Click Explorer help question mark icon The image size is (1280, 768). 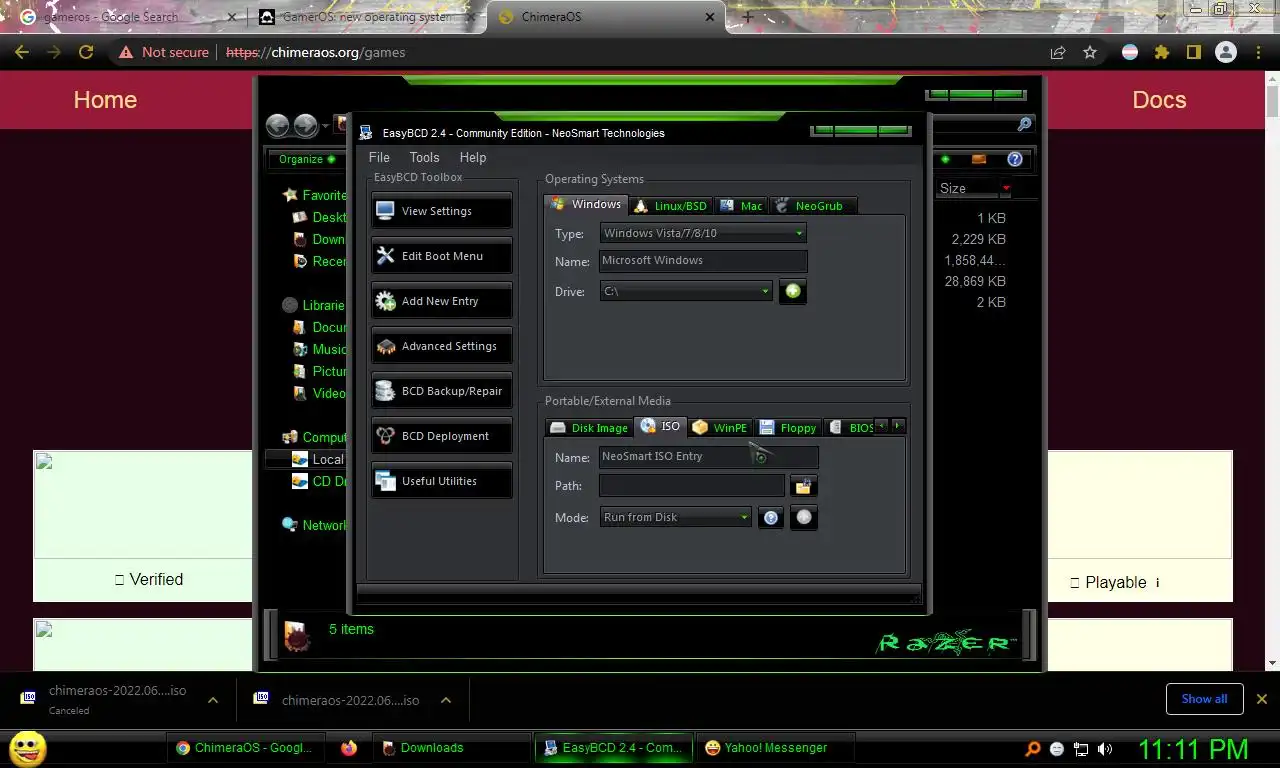click(1015, 159)
